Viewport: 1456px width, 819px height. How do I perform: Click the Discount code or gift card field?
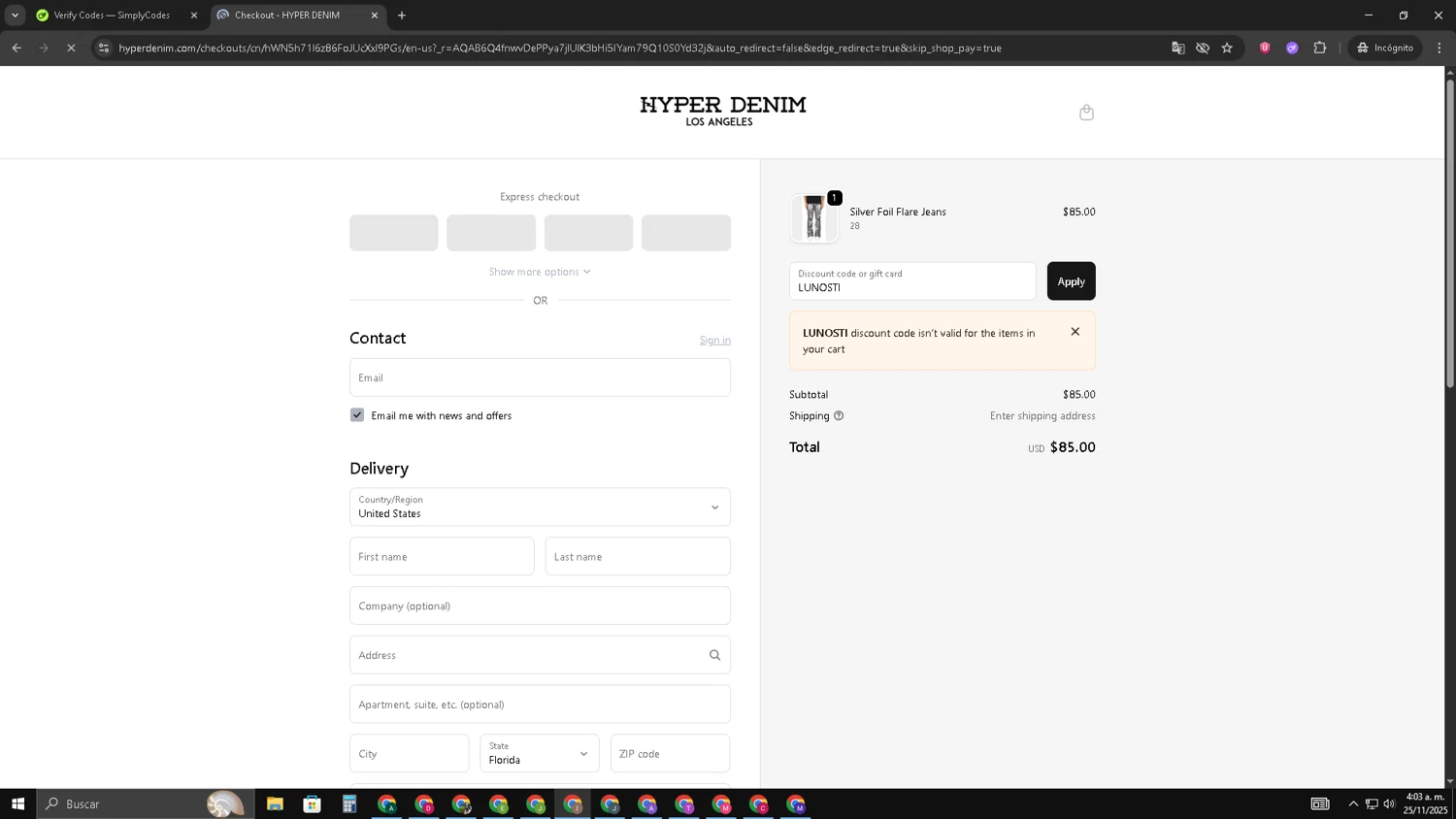coord(912,281)
